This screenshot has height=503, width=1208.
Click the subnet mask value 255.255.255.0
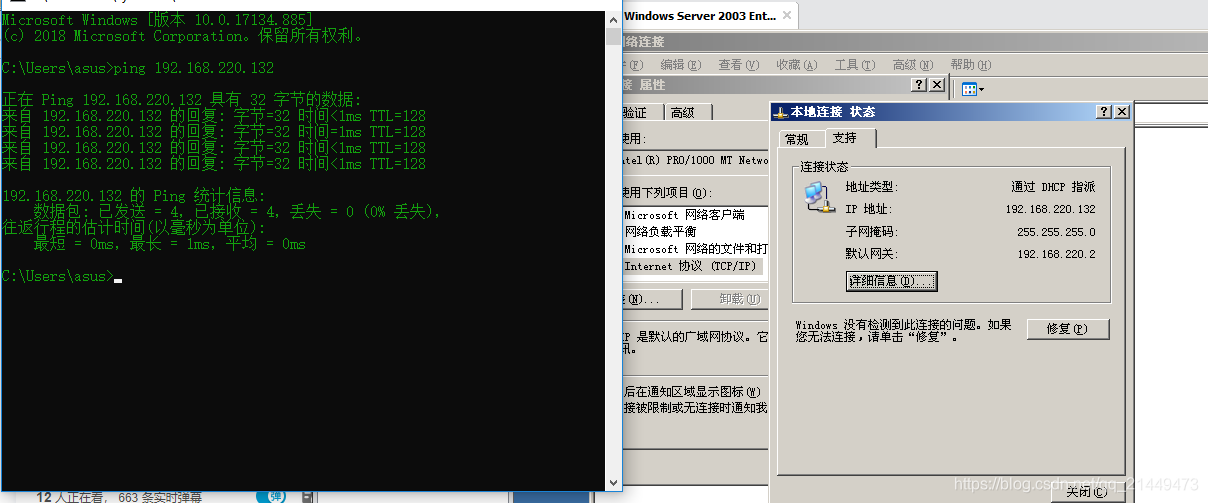[x=1056, y=232]
